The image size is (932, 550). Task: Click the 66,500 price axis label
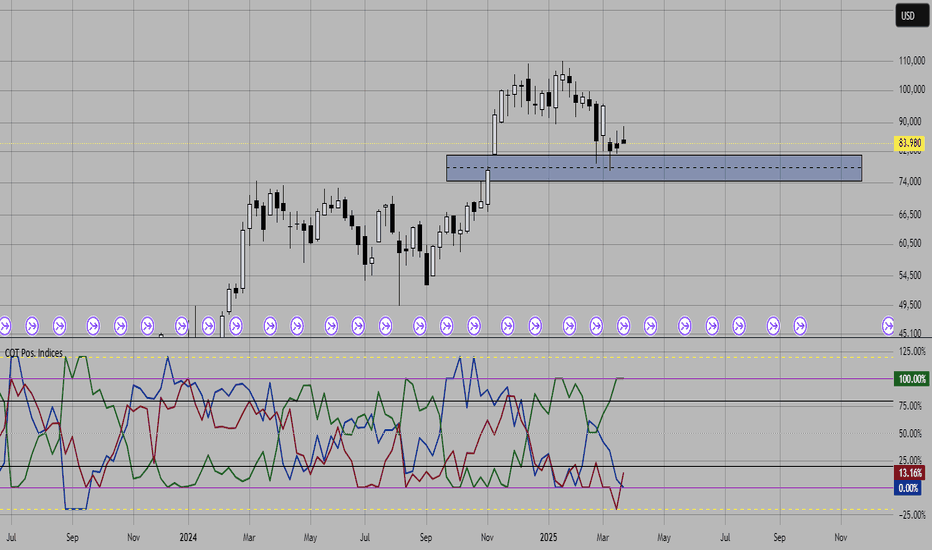pos(910,215)
